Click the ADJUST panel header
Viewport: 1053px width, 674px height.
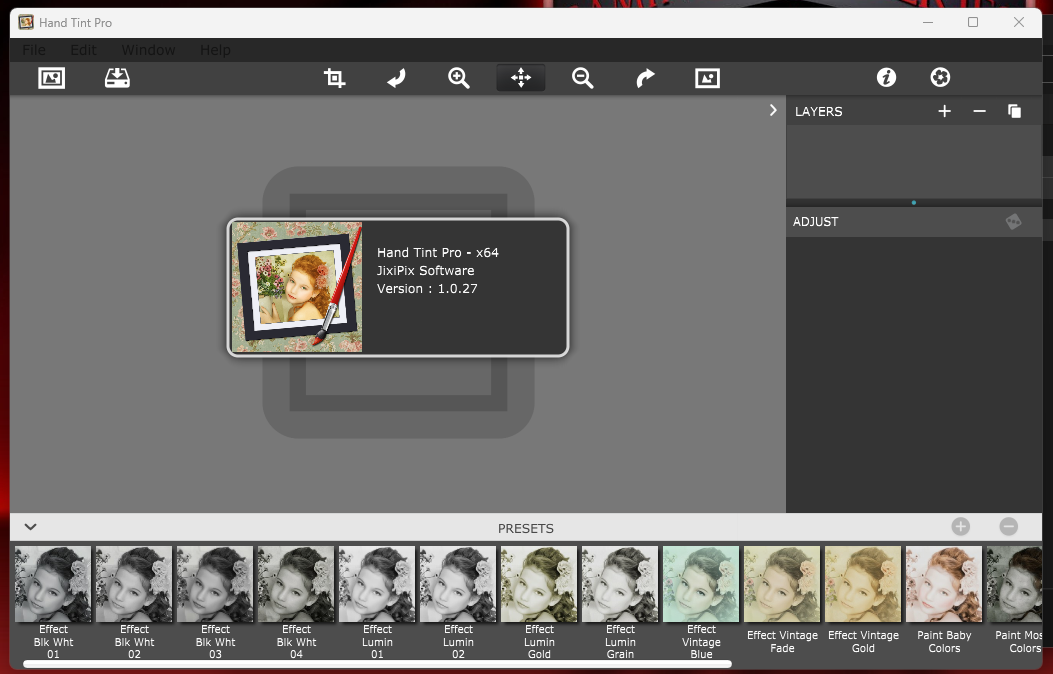815,222
